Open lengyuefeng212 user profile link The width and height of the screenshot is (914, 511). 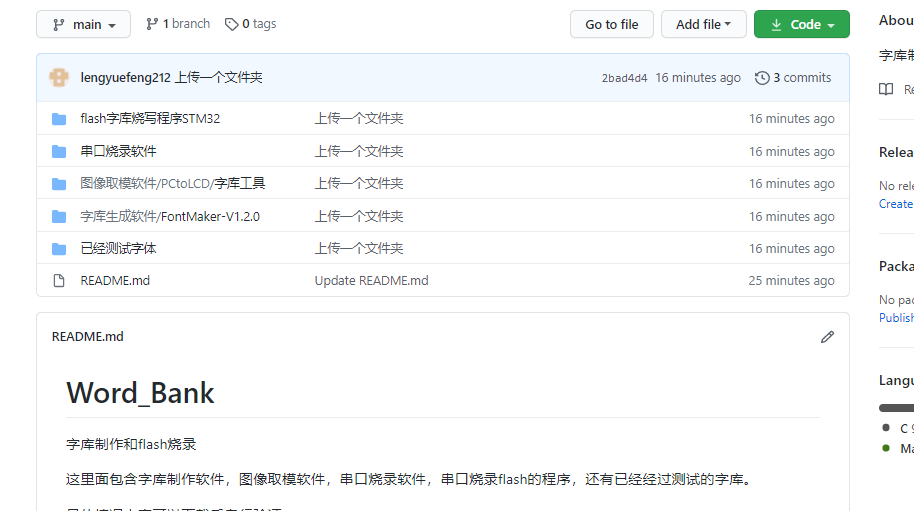pyautogui.click(x=125, y=77)
